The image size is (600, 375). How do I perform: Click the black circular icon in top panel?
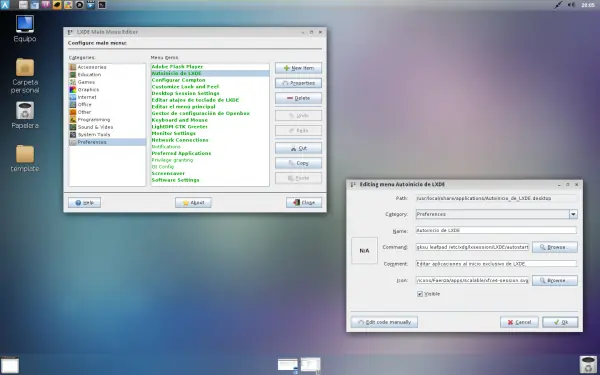80,5
